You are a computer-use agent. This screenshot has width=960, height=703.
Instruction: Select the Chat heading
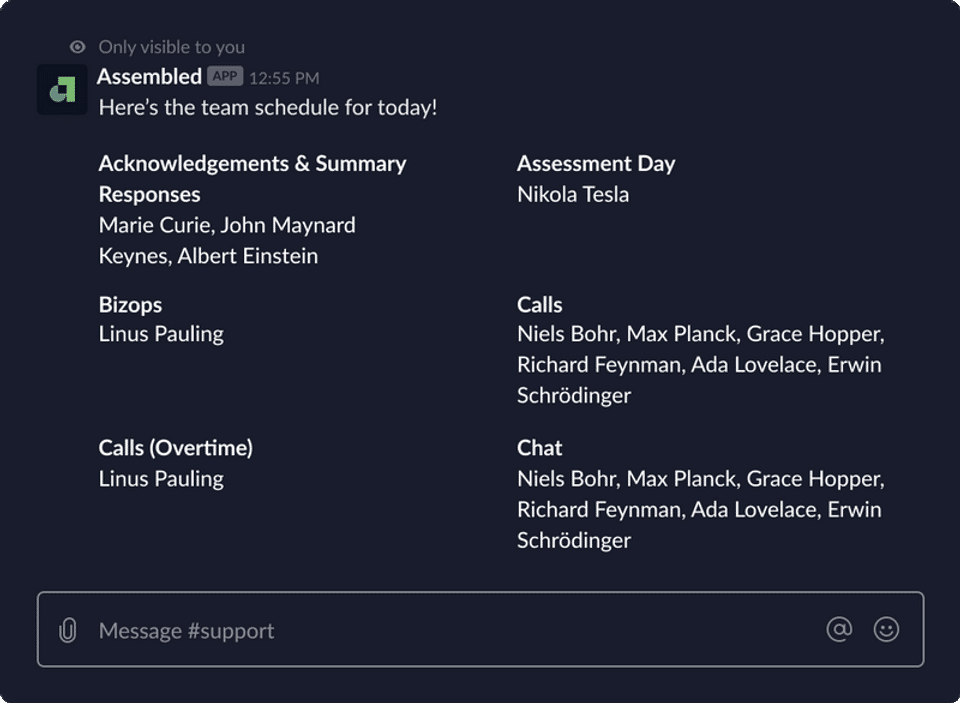(539, 447)
